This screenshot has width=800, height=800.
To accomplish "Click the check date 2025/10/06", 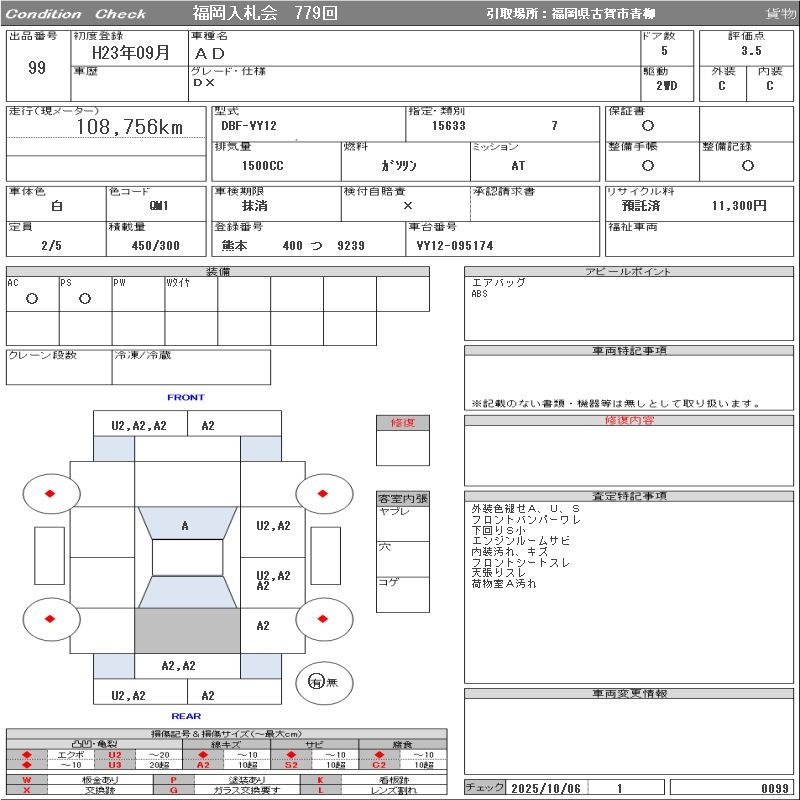I will 545,788.
